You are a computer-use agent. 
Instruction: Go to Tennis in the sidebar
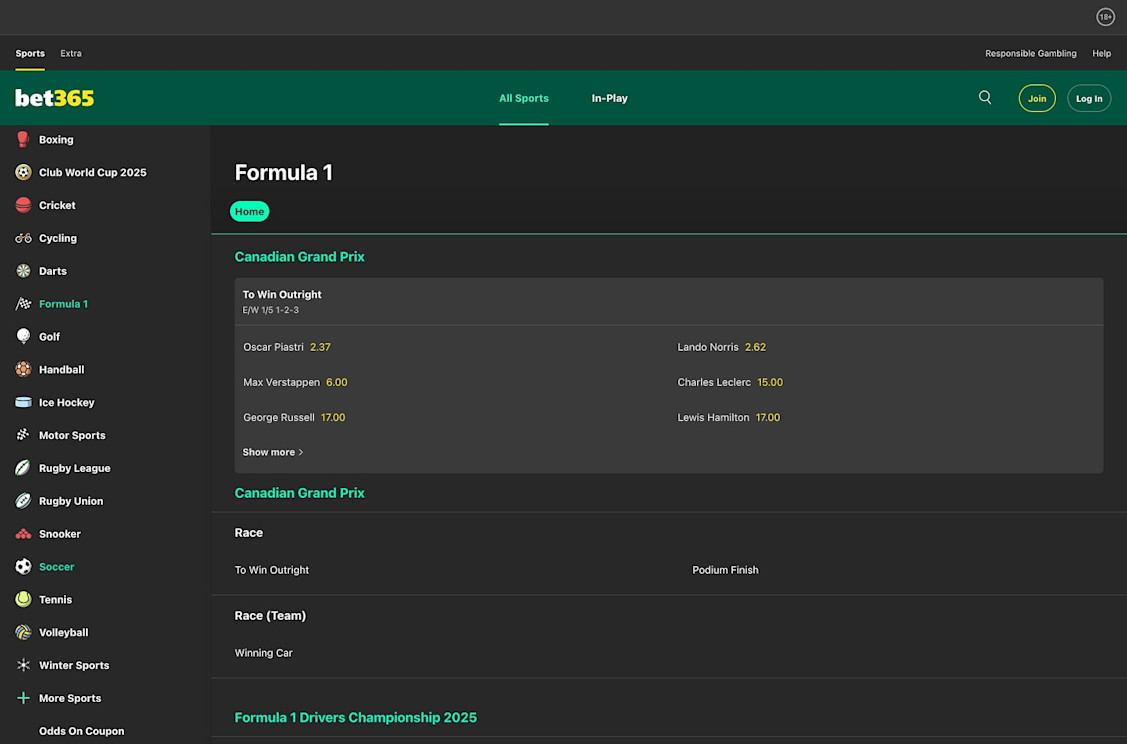click(x=55, y=600)
